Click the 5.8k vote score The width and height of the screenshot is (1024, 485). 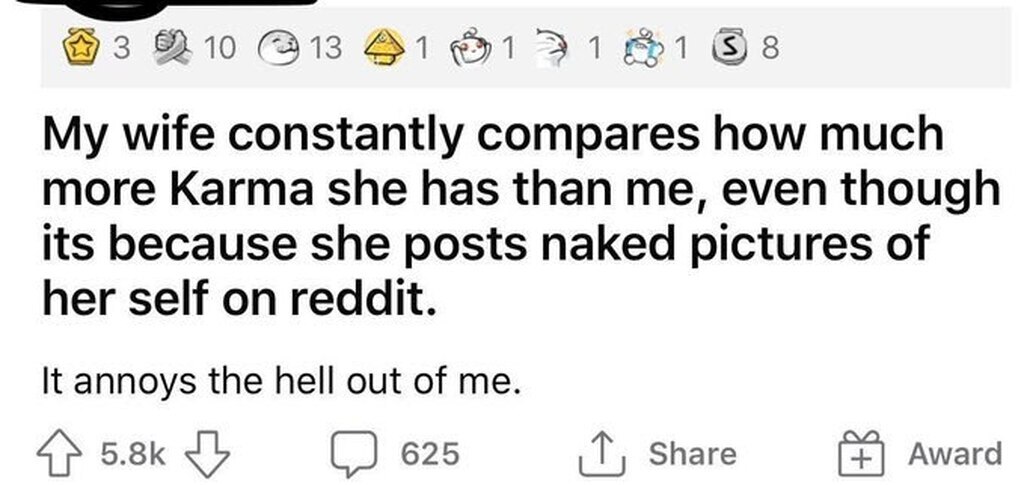(133, 454)
